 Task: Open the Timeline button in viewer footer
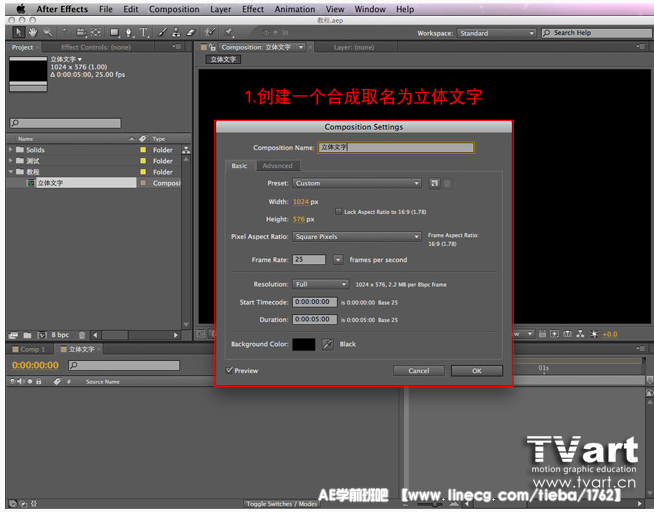tap(568, 334)
